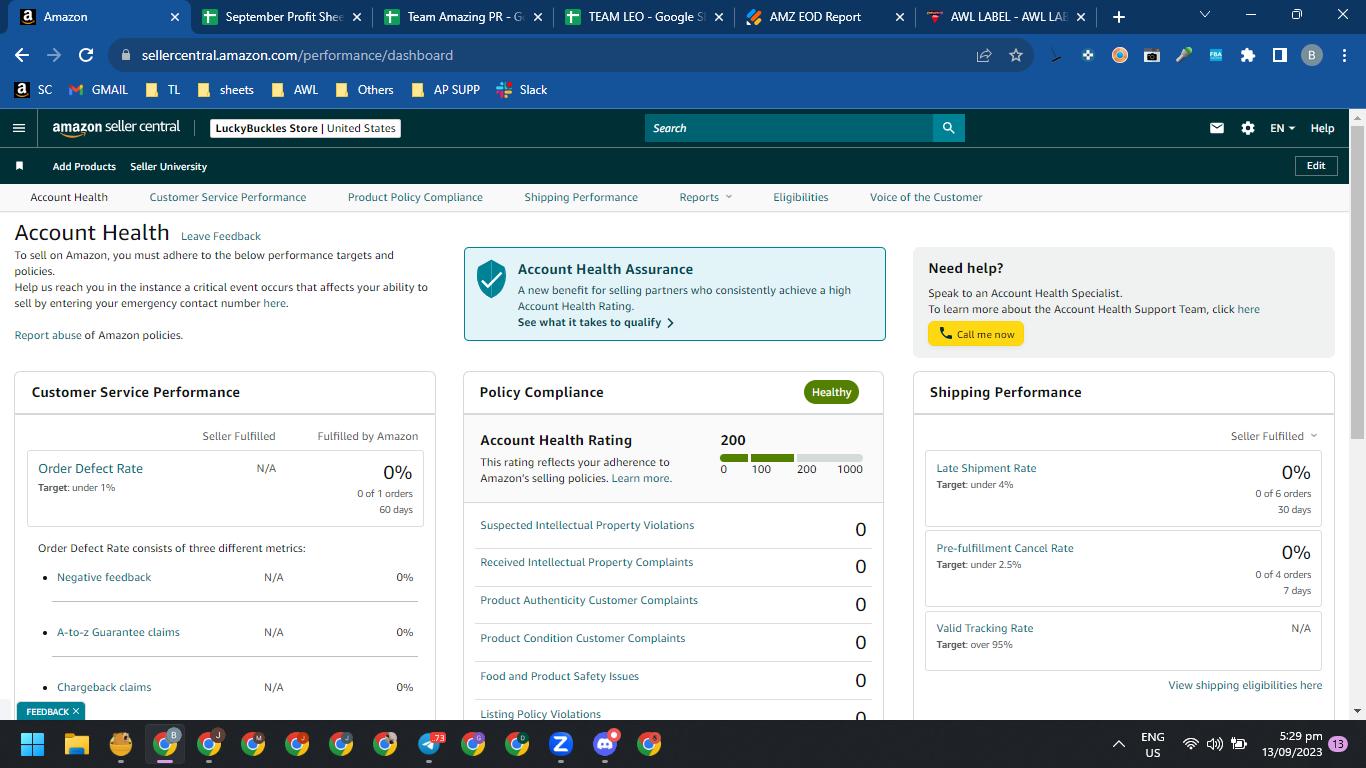Open the Customer Service Performance tab
Screen dimensions: 1366x768
point(228,197)
